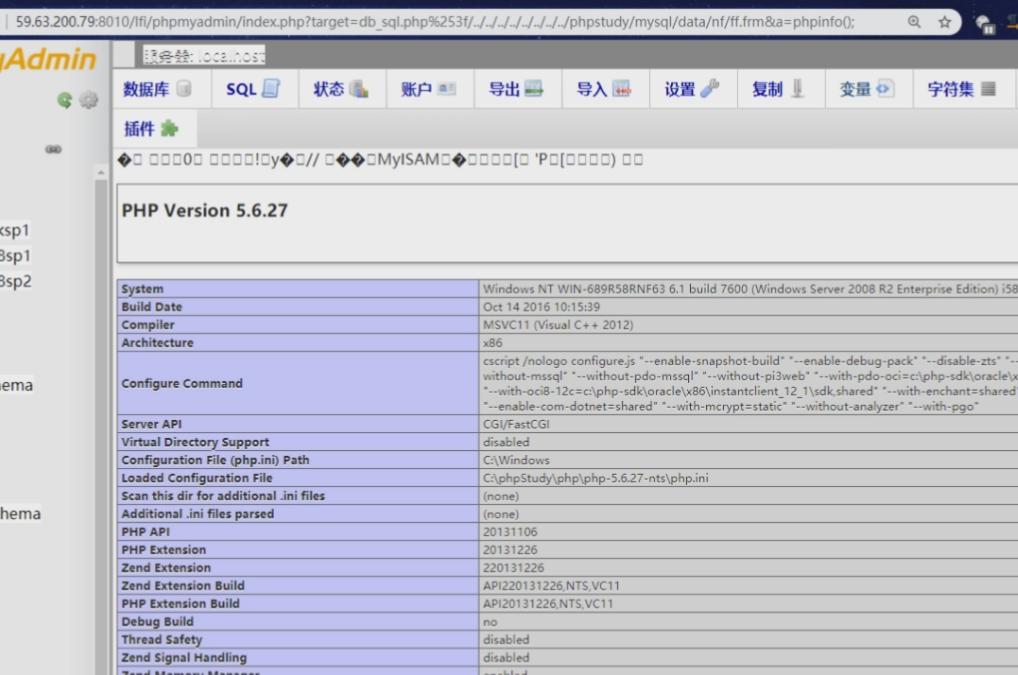
Task: Select the 8sp2 database in sidebar
Action: [16, 281]
